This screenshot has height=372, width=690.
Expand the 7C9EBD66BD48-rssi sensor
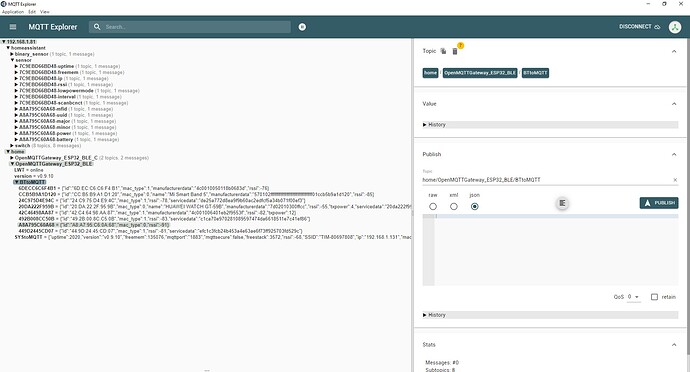pos(16,85)
